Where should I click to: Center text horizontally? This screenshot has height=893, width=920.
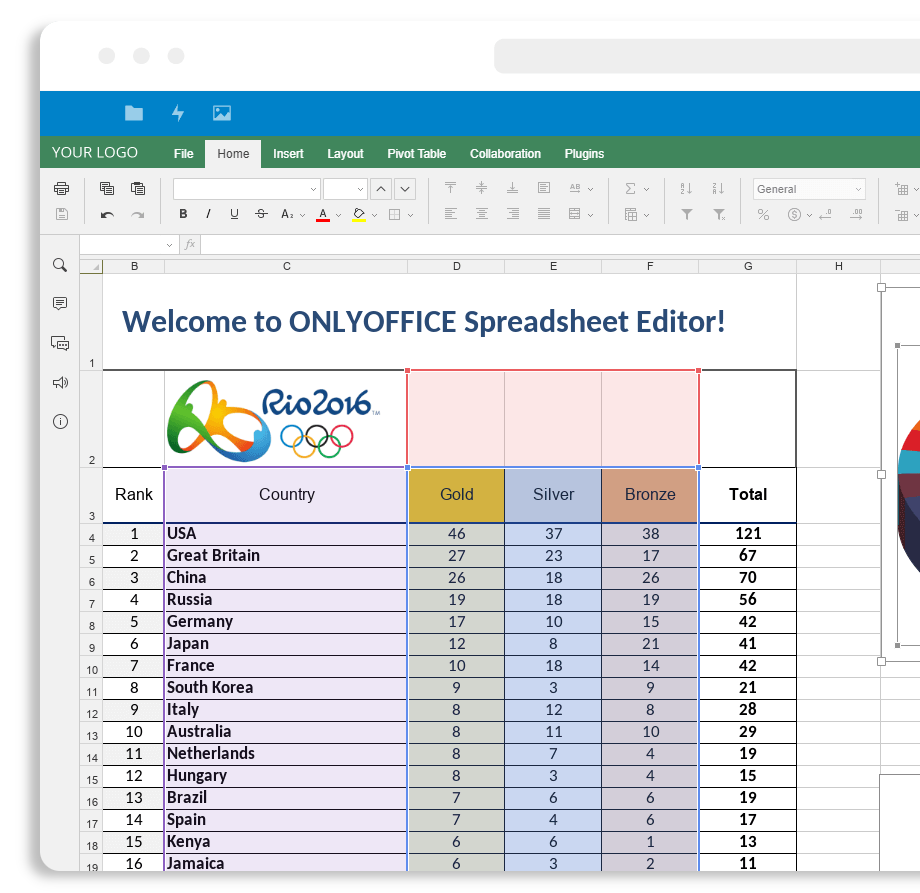point(481,214)
